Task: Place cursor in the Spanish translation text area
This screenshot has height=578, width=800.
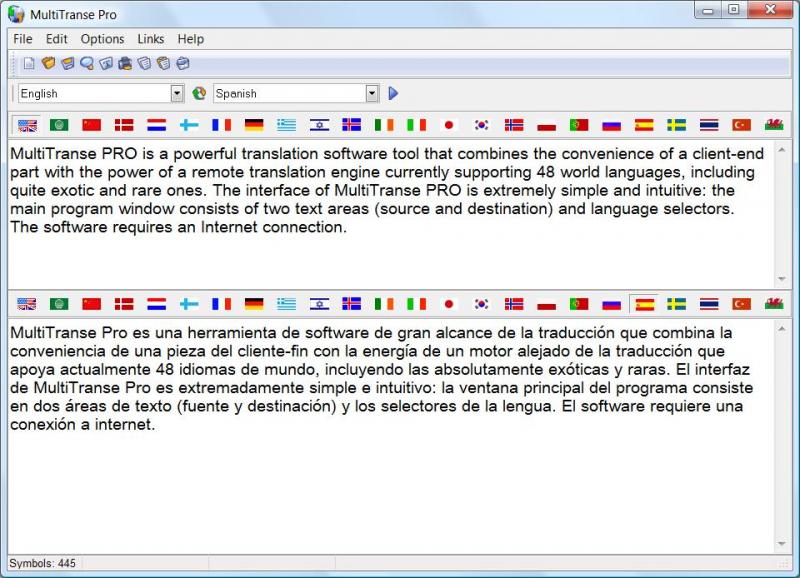Action: (x=391, y=437)
